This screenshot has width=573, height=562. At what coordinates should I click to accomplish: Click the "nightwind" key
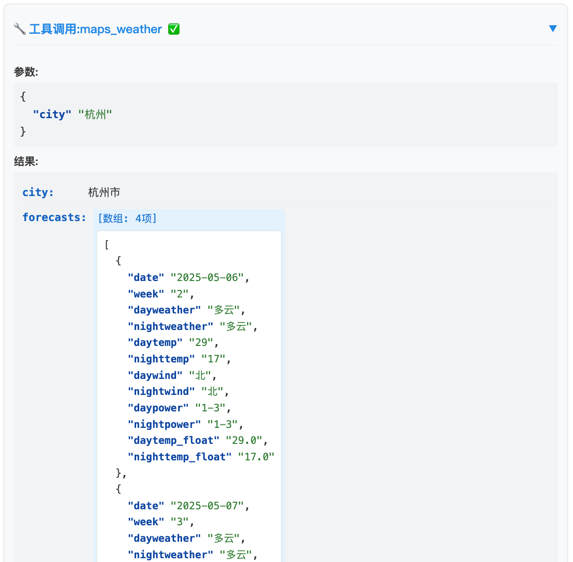click(x=161, y=391)
